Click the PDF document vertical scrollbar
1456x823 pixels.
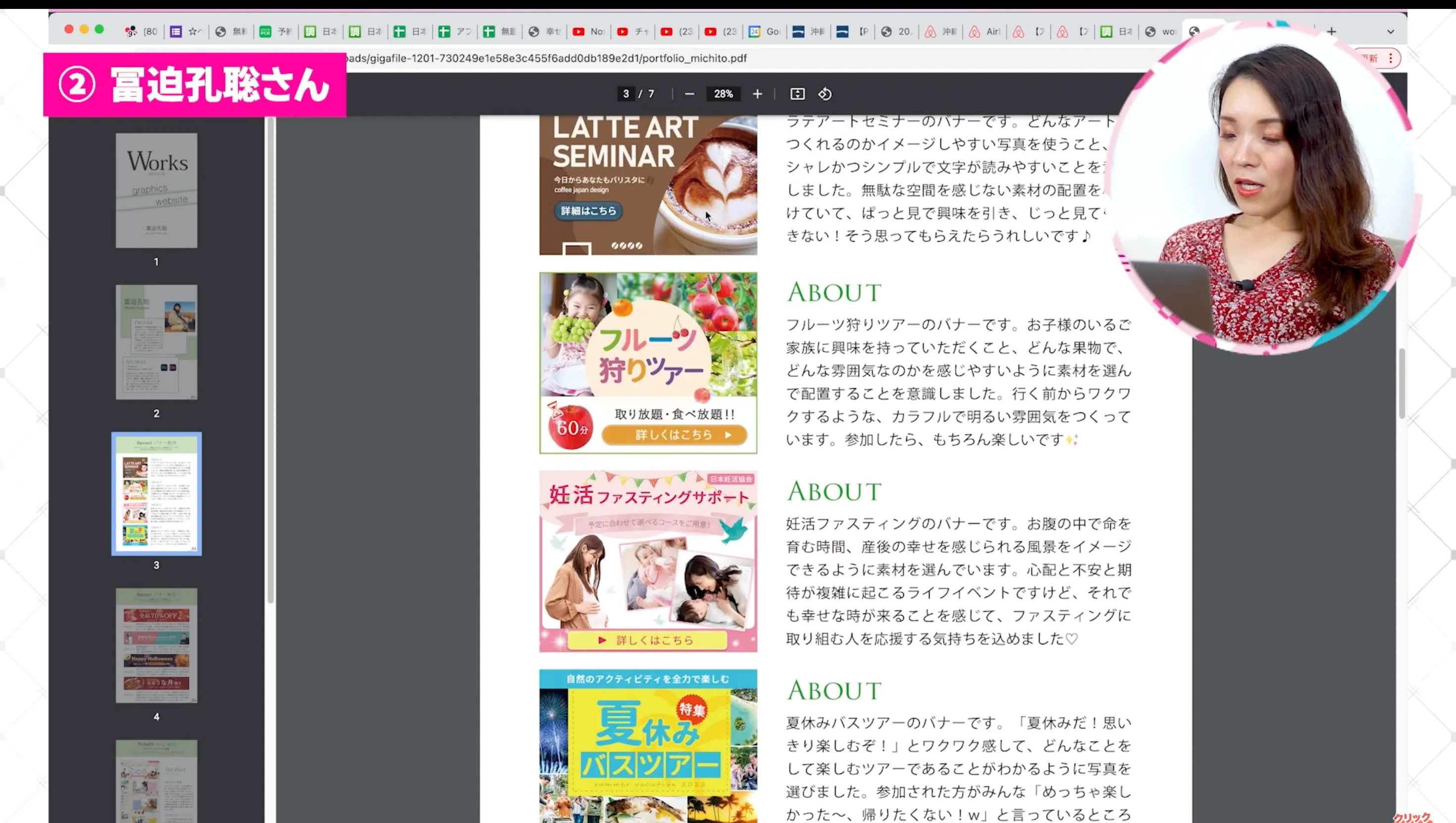(1402, 384)
